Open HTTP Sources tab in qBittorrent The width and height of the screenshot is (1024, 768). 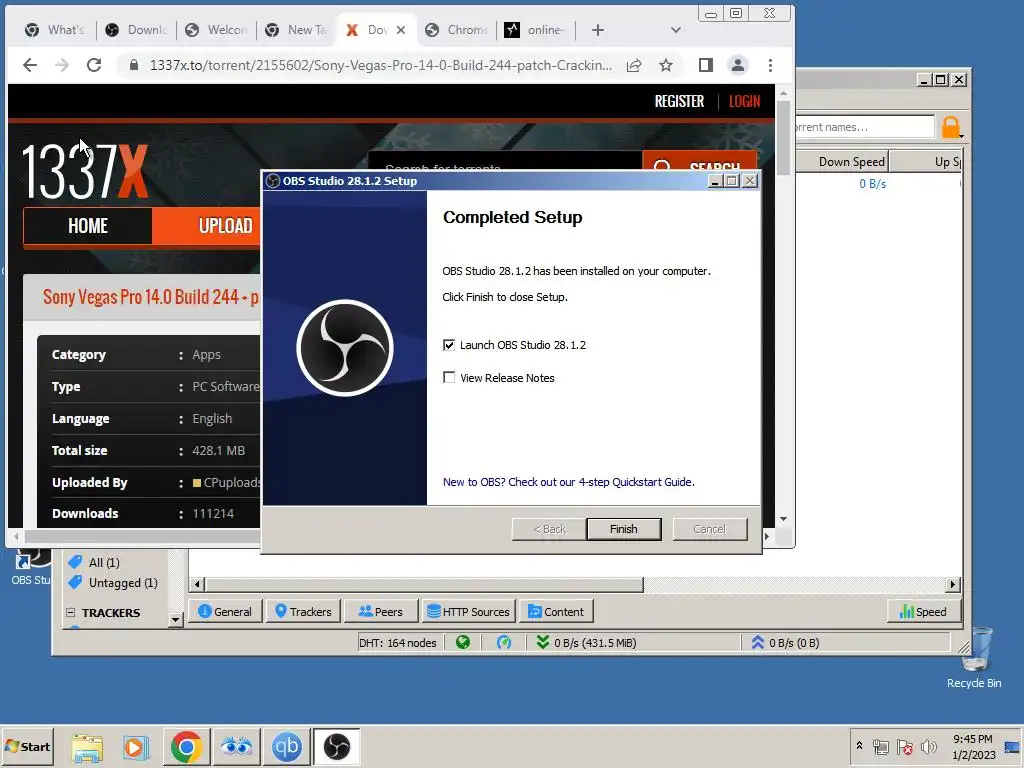click(468, 612)
